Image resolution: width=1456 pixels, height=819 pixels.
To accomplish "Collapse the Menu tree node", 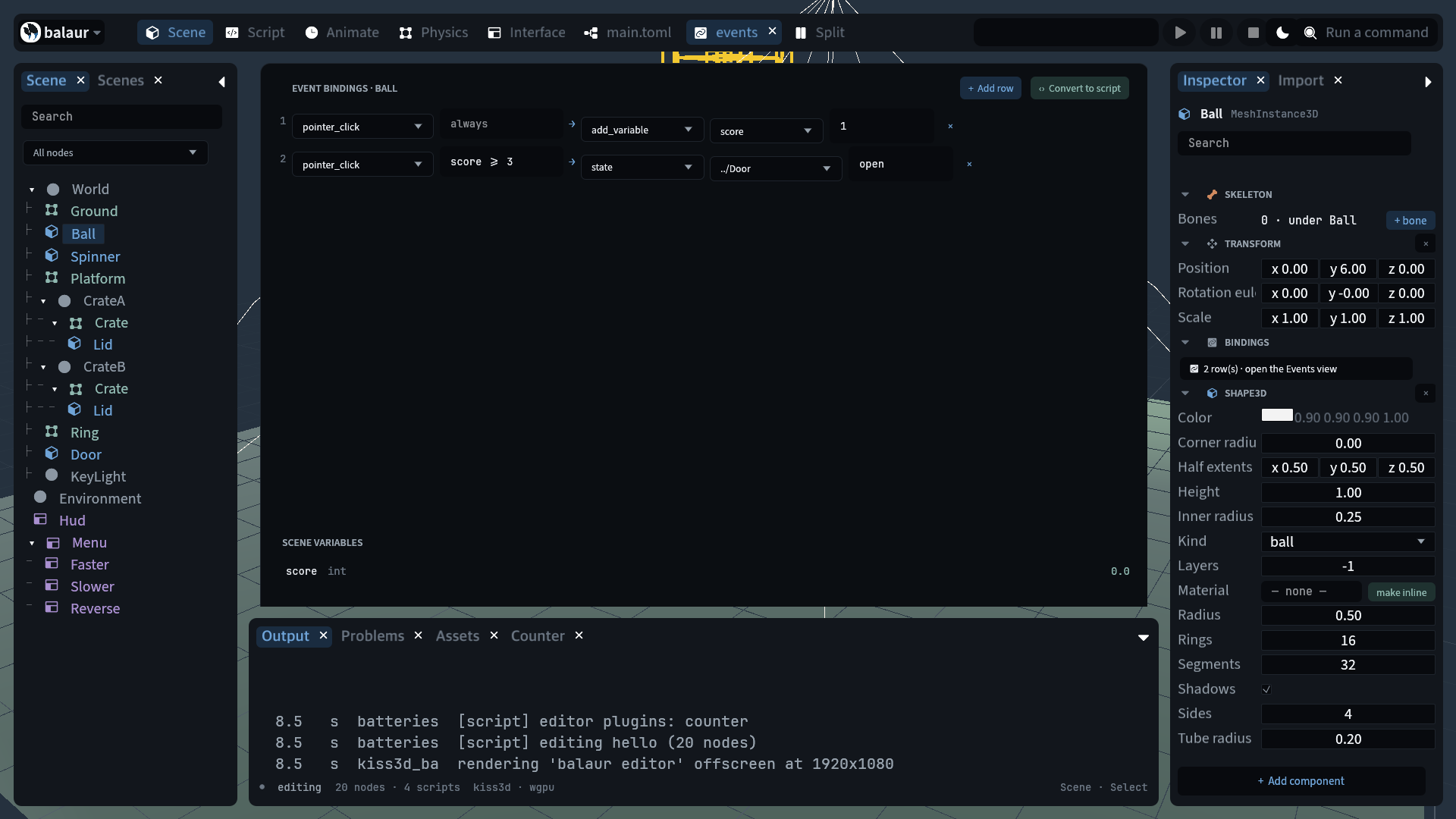I will point(32,543).
